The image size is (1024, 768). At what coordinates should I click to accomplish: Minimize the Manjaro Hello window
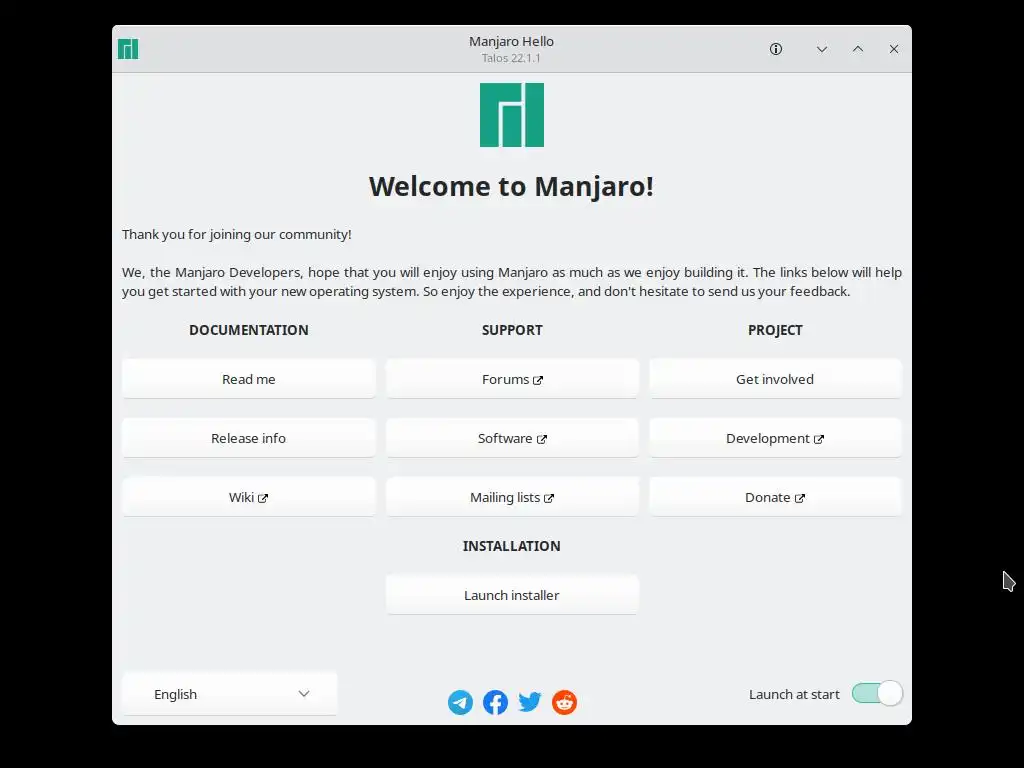[822, 49]
